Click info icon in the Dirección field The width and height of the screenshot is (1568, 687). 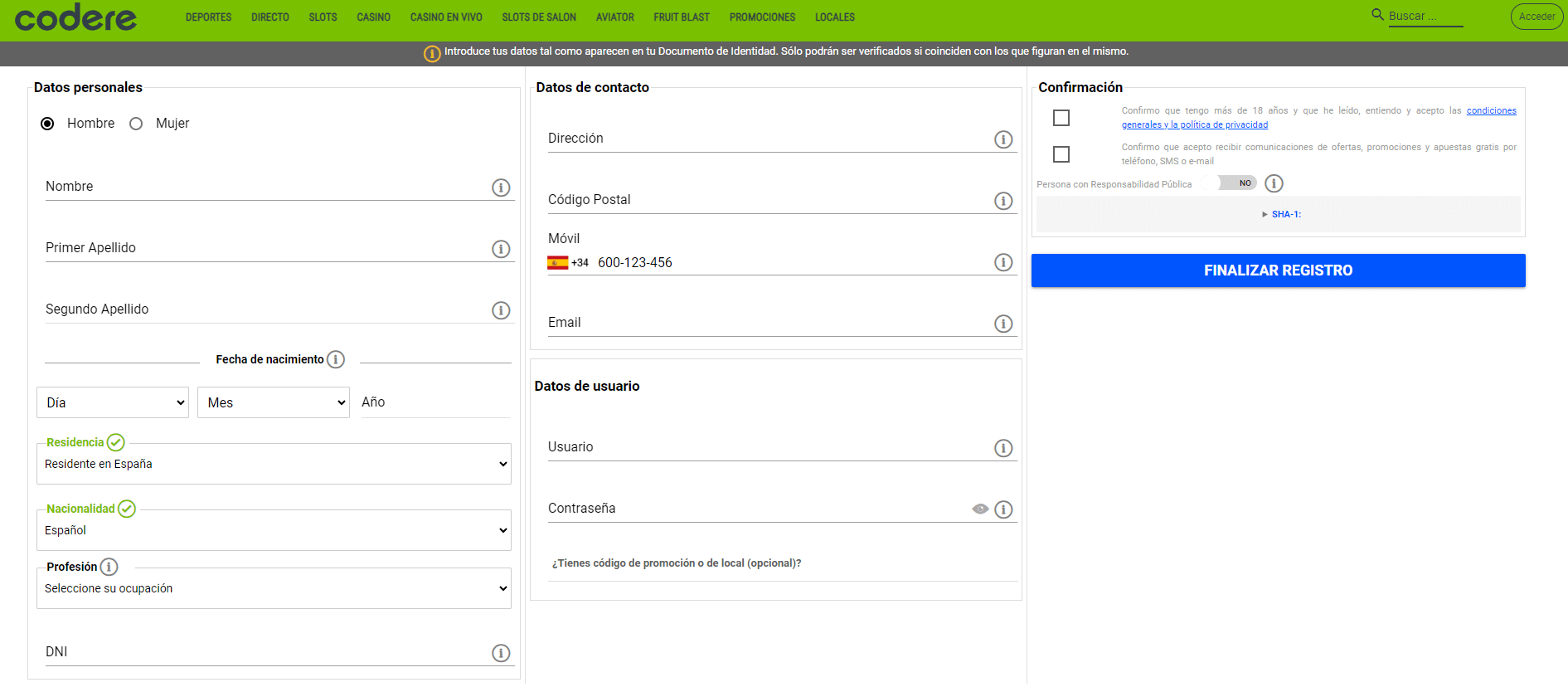point(1003,139)
